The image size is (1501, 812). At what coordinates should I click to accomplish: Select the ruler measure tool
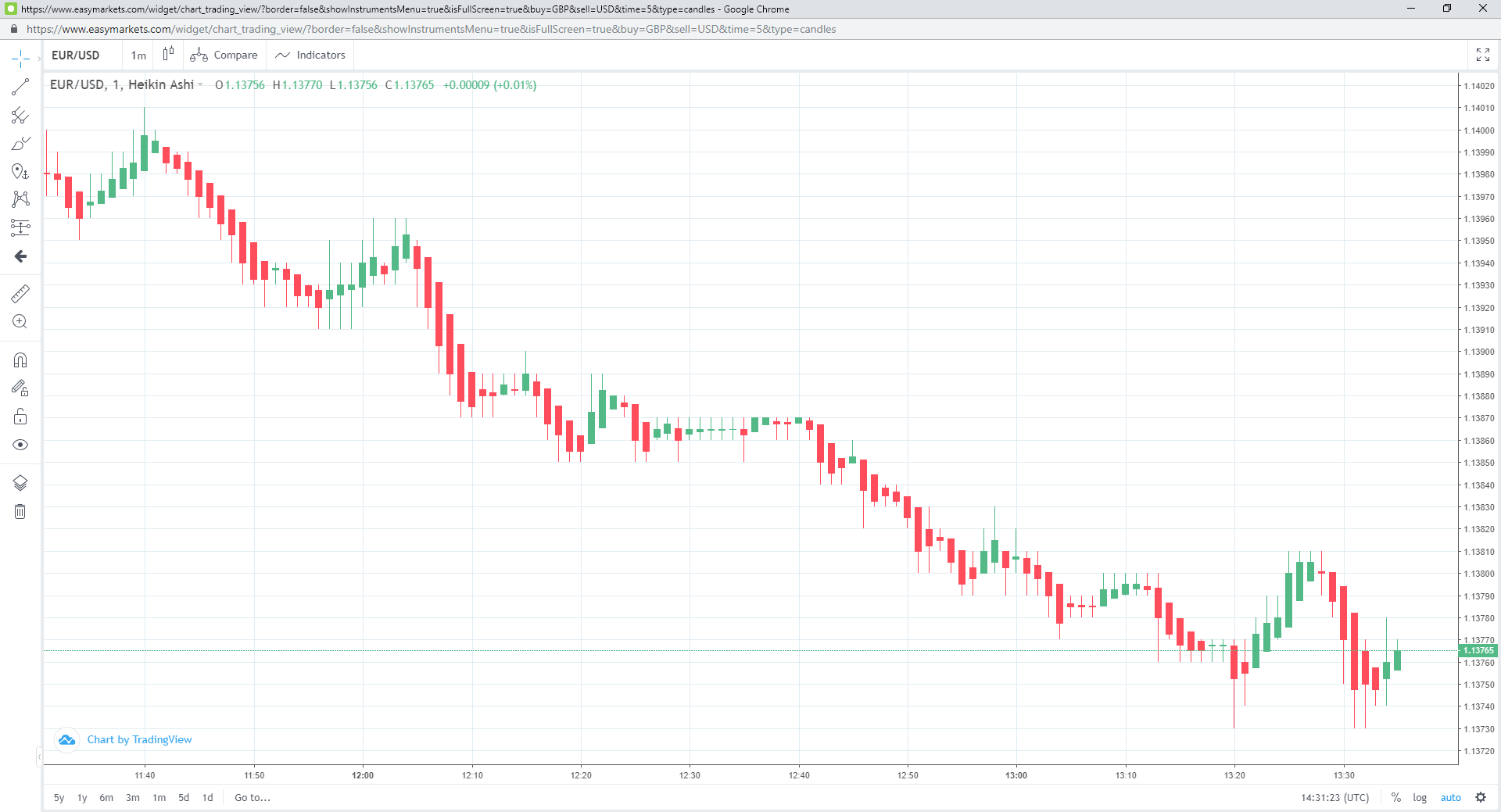click(x=20, y=293)
